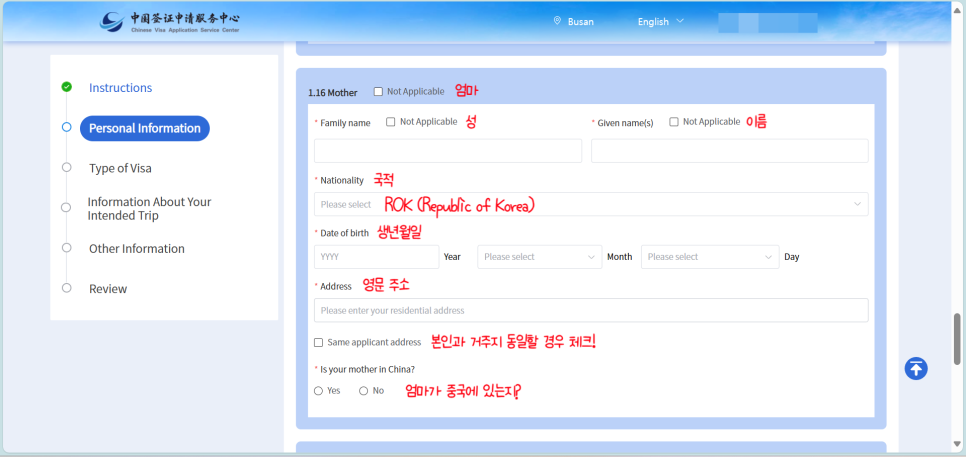This screenshot has width=966, height=457.
Task: Click the Other Information step circle marker
Action: tap(67, 248)
